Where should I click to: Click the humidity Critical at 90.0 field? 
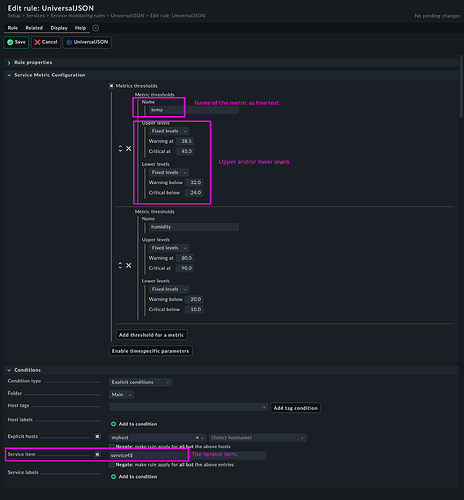coord(185,268)
